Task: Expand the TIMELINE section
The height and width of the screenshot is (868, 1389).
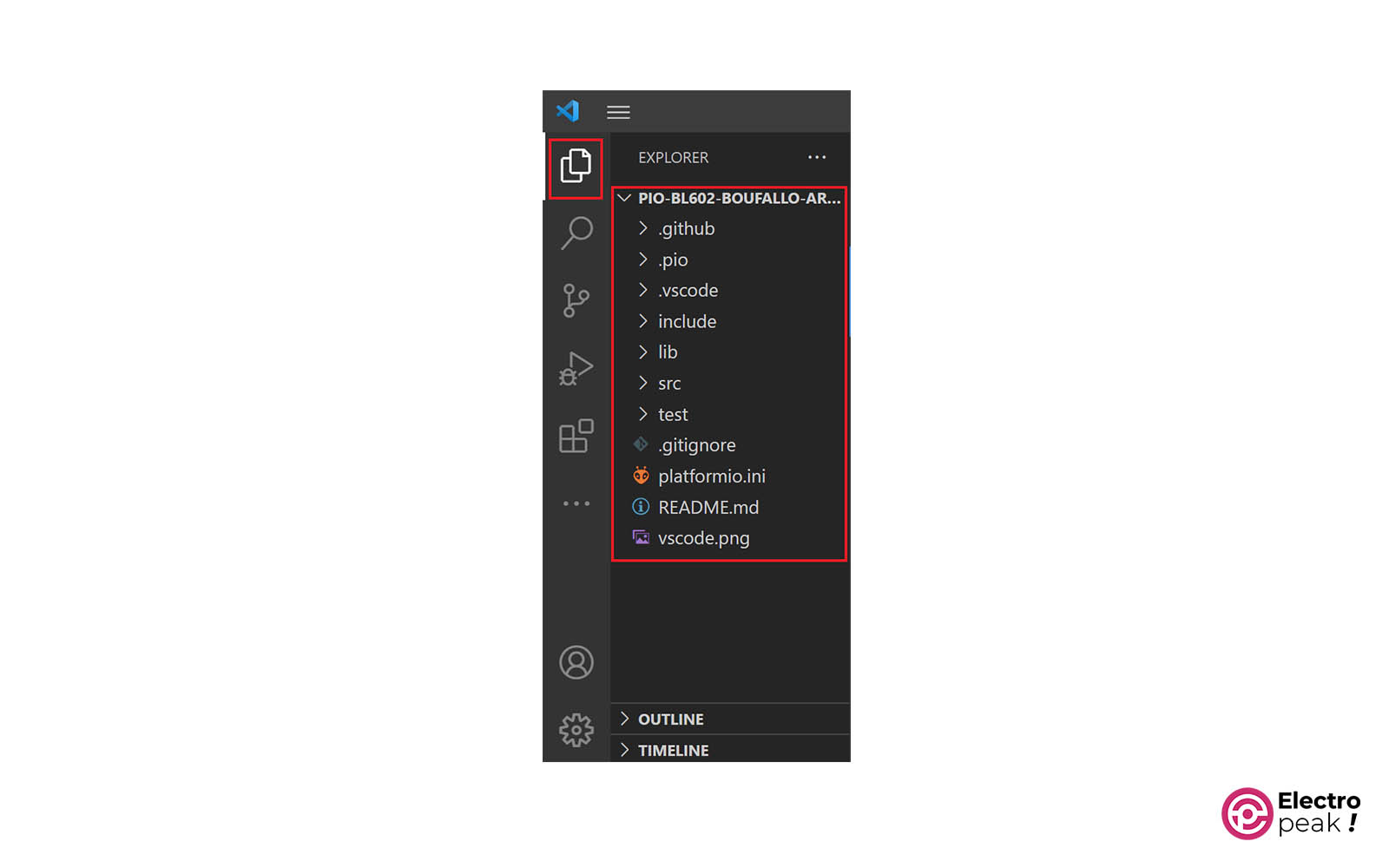Action: coord(730,750)
